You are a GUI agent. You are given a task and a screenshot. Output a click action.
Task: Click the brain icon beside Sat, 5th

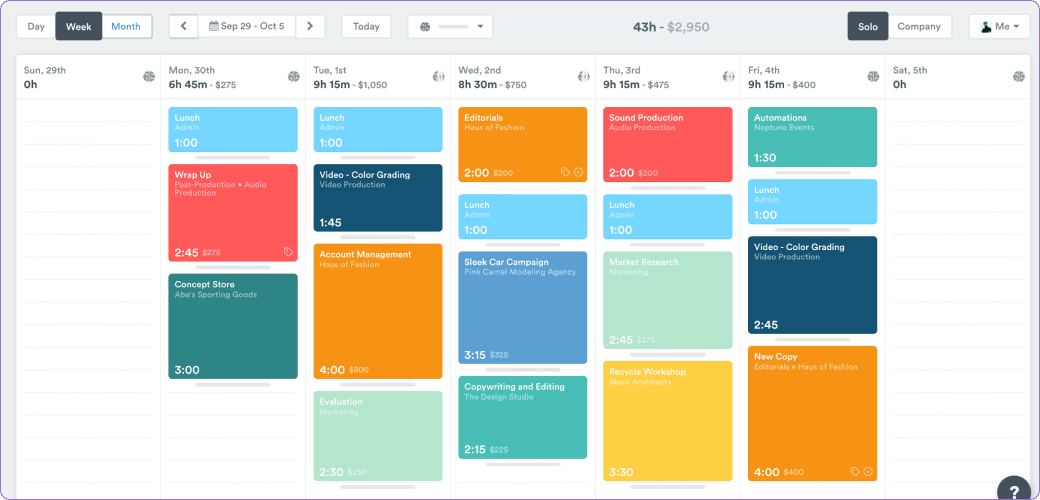pos(1018,76)
